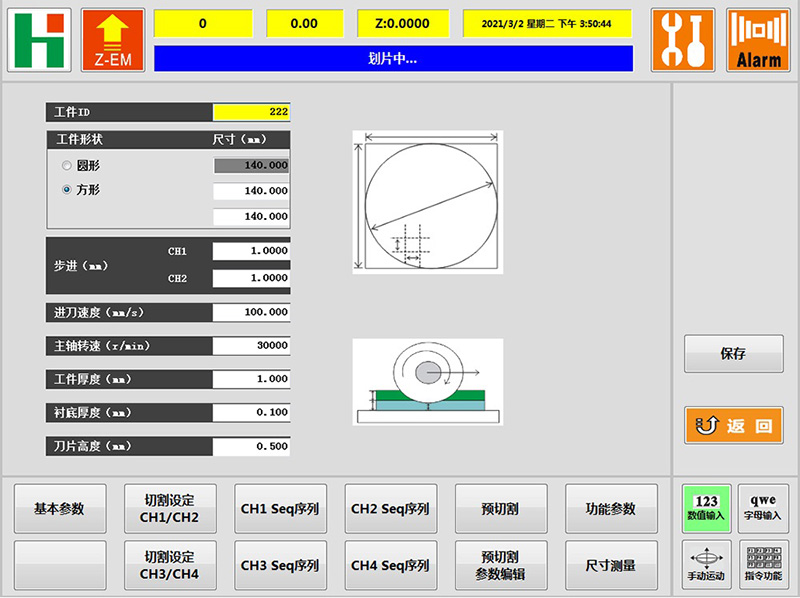Open the 手动运动 manual motion icon
This screenshot has width=800, height=598.
pyautogui.click(x=707, y=563)
